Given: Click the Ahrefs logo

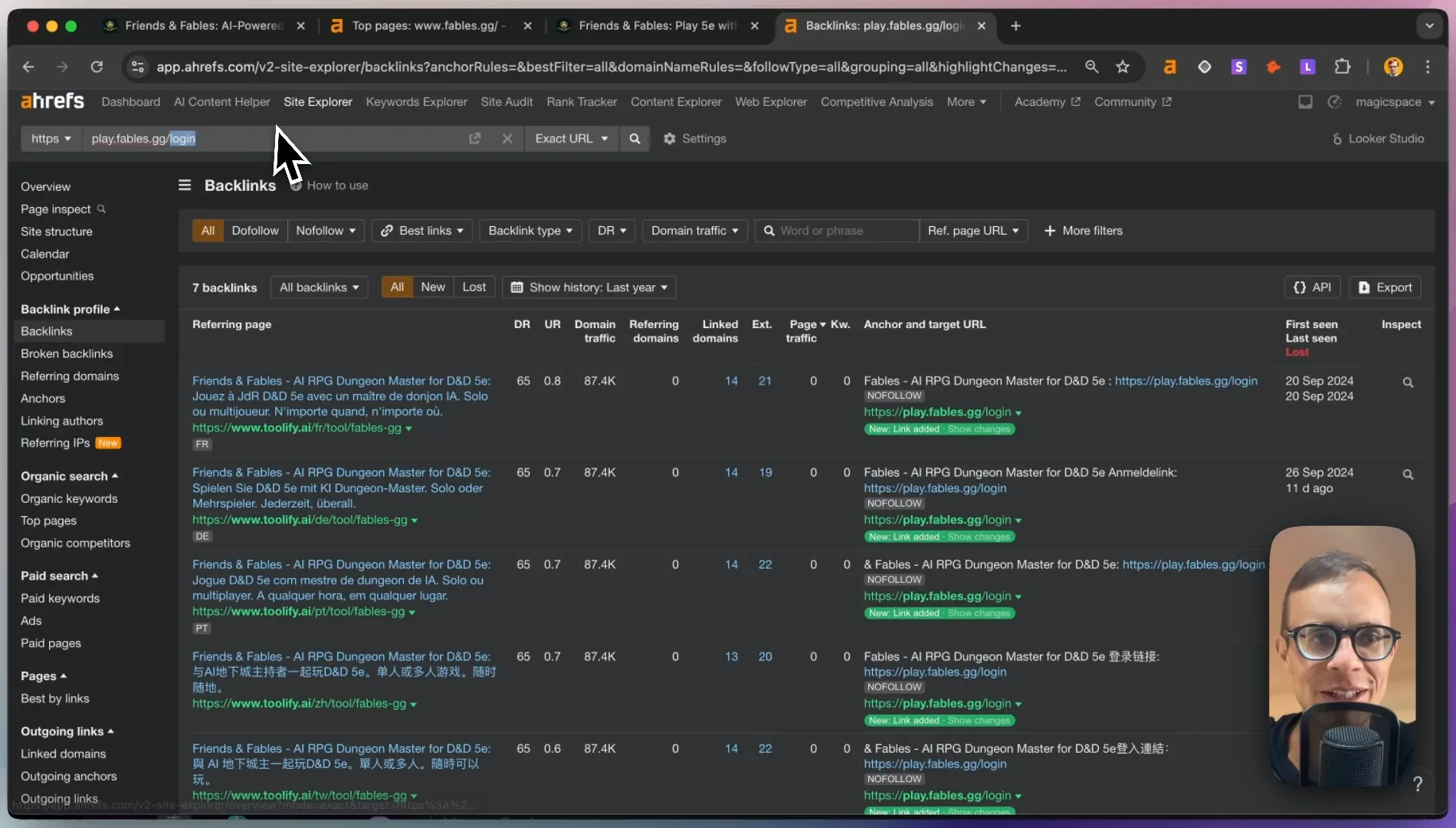Looking at the screenshot, I should click(x=52, y=101).
